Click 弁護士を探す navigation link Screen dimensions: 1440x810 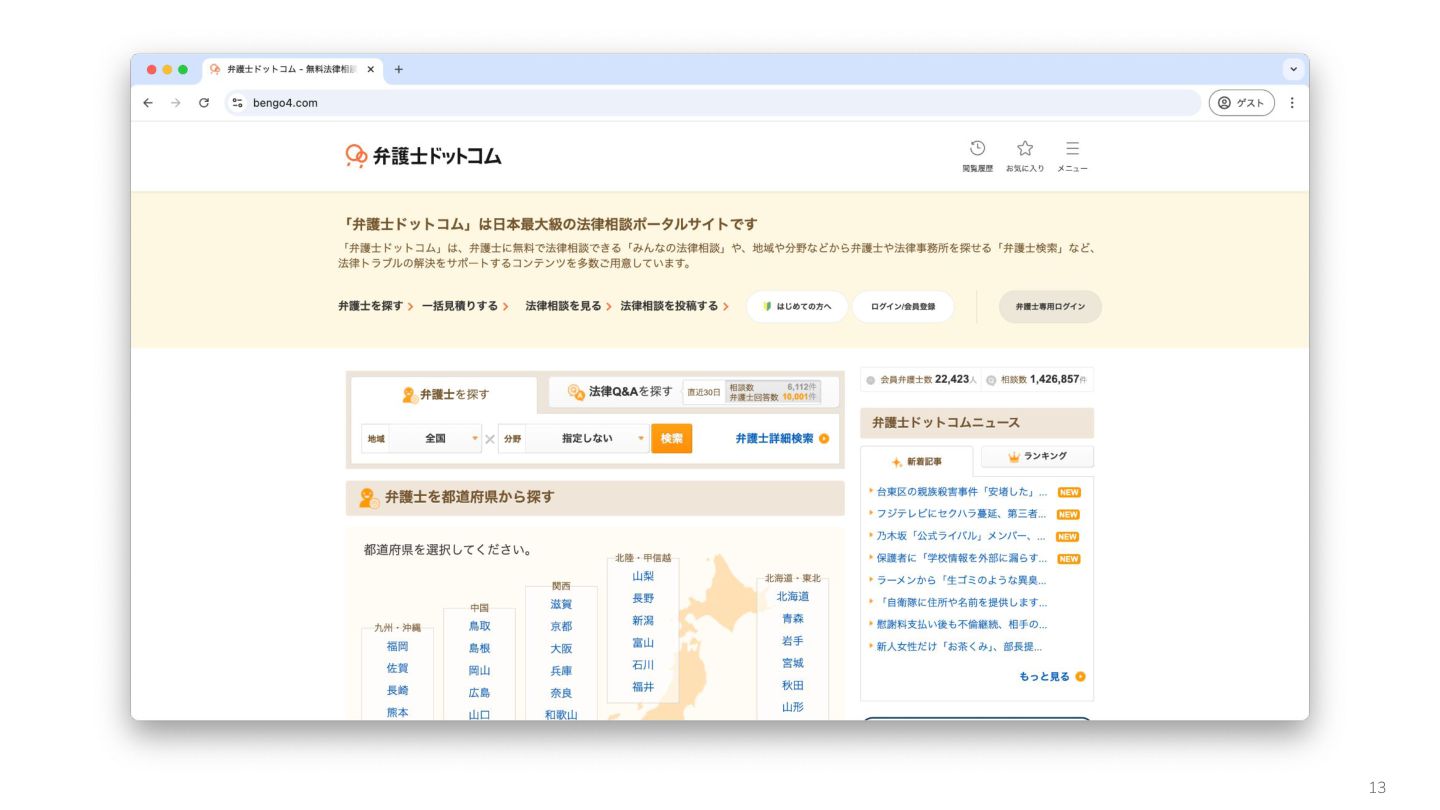pyautogui.click(x=376, y=306)
